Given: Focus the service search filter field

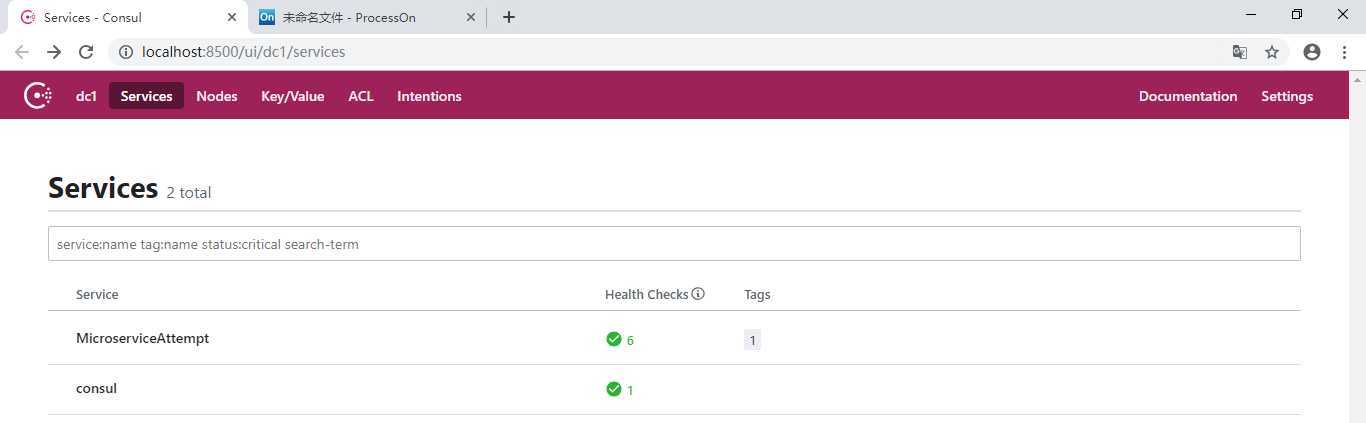Looking at the screenshot, I should point(674,244).
